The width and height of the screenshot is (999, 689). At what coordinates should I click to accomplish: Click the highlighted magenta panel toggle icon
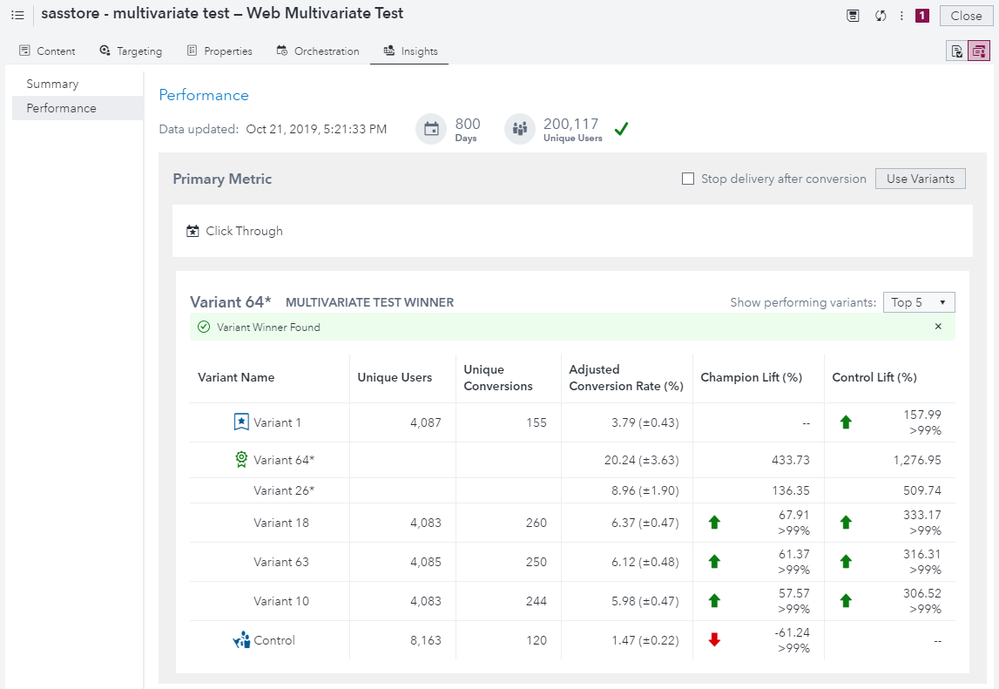coord(978,52)
